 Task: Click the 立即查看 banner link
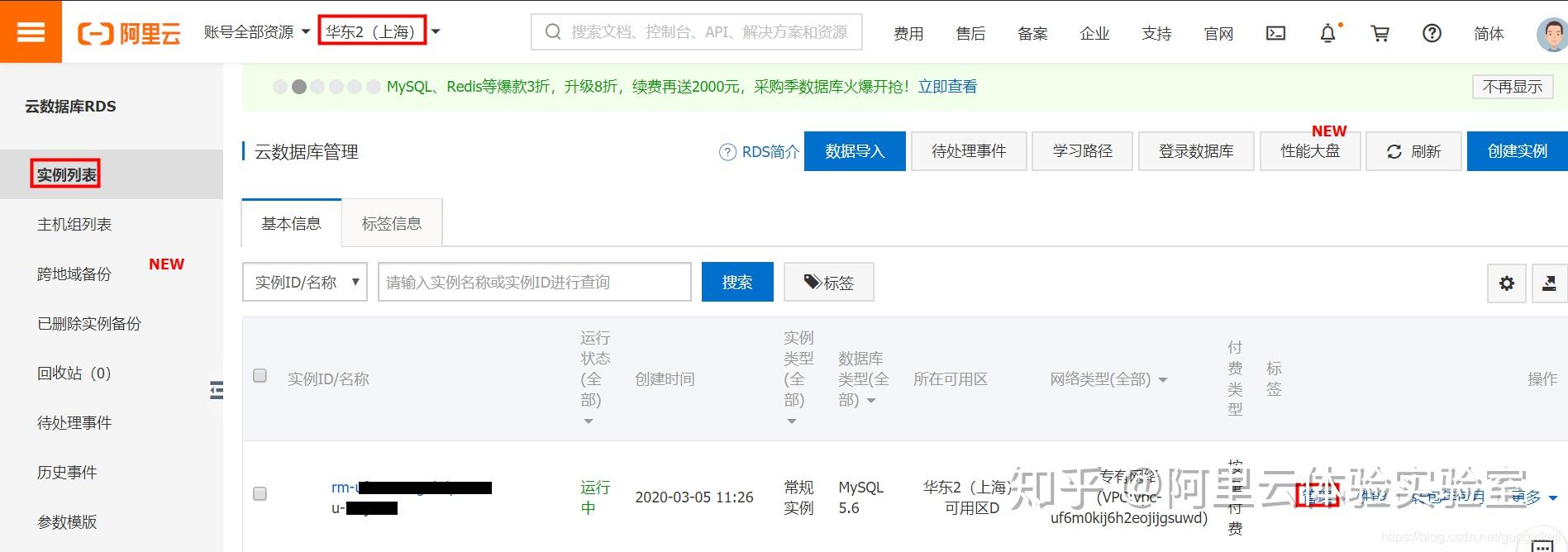point(947,86)
